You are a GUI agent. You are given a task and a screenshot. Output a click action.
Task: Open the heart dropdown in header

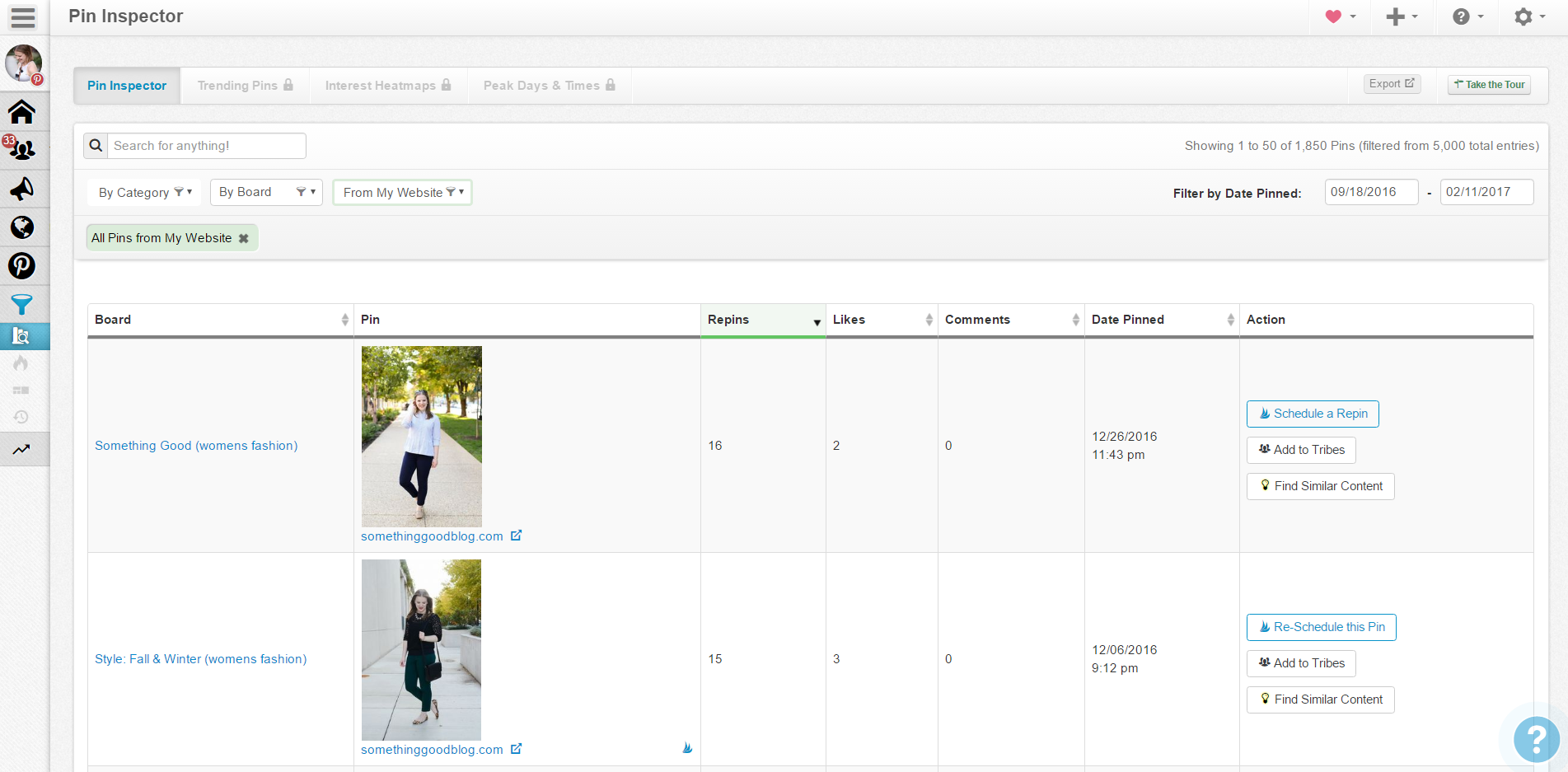point(1341,16)
